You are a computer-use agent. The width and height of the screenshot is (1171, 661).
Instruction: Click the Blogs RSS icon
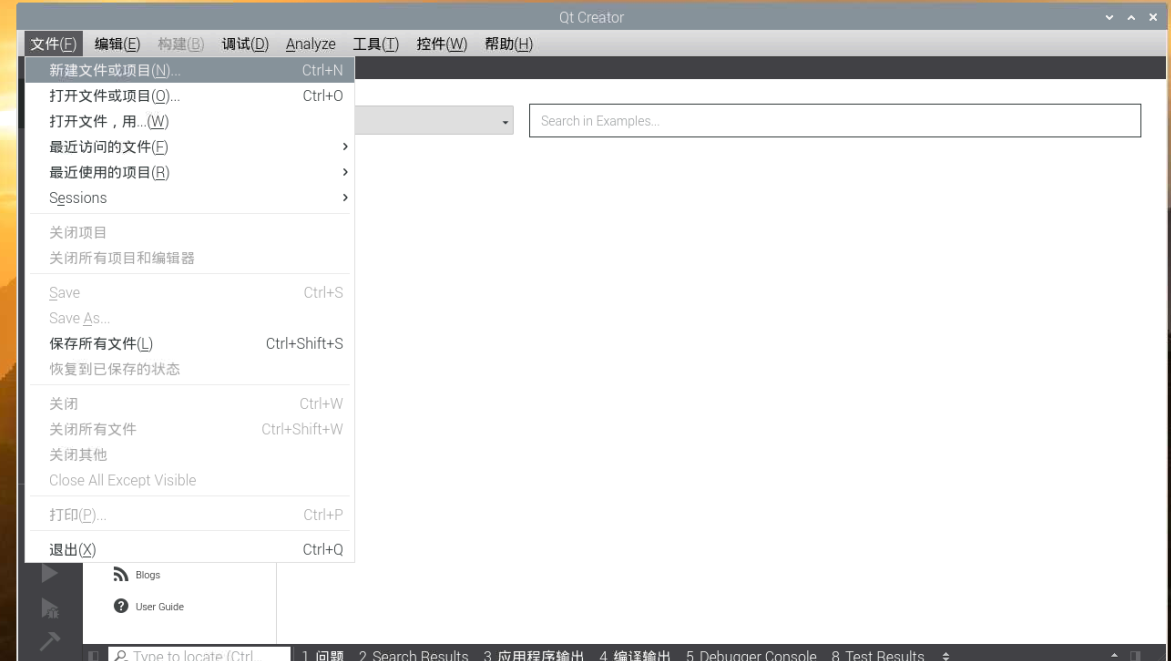click(x=120, y=574)
